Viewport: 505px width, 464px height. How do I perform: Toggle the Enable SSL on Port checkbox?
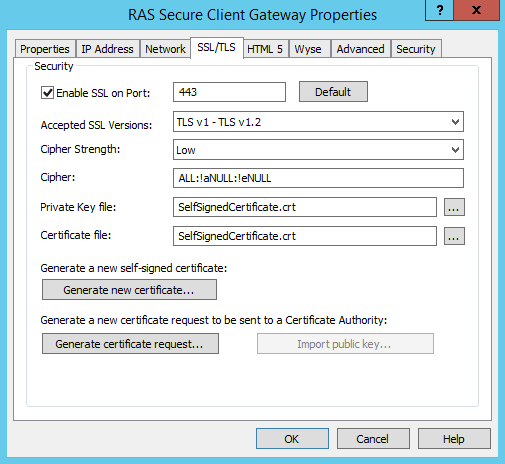pos(47,93)
